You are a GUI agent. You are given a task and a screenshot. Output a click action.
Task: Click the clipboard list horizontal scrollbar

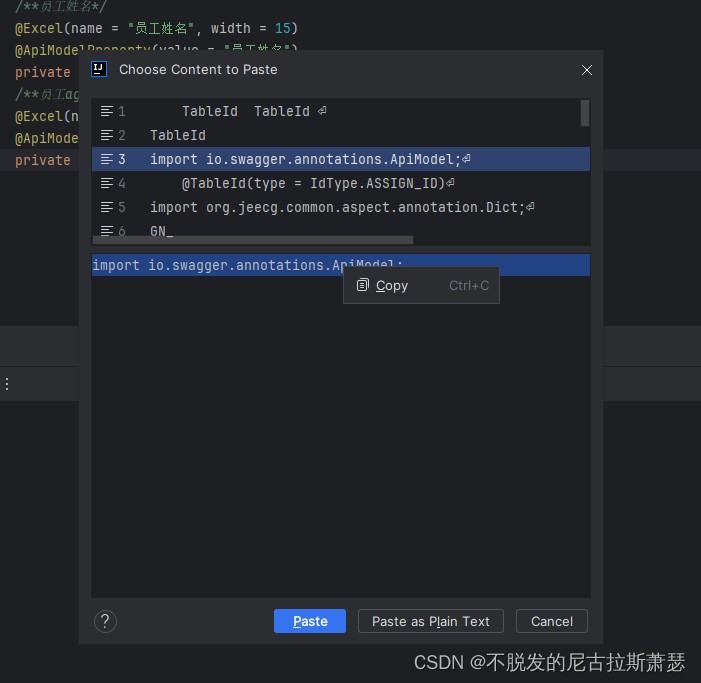coord(253,240)
